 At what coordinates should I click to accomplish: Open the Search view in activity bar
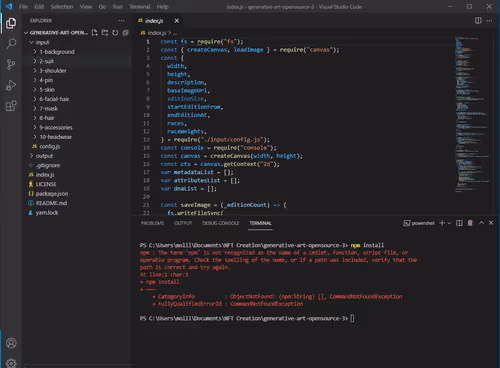point(11,44)
